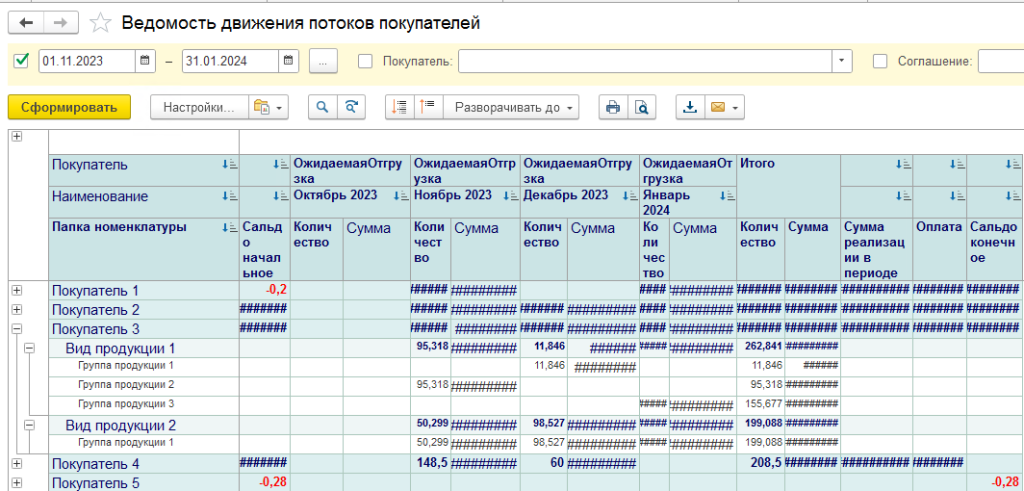
Task: Add report to favorites with star icon
Action: (101, 24)
